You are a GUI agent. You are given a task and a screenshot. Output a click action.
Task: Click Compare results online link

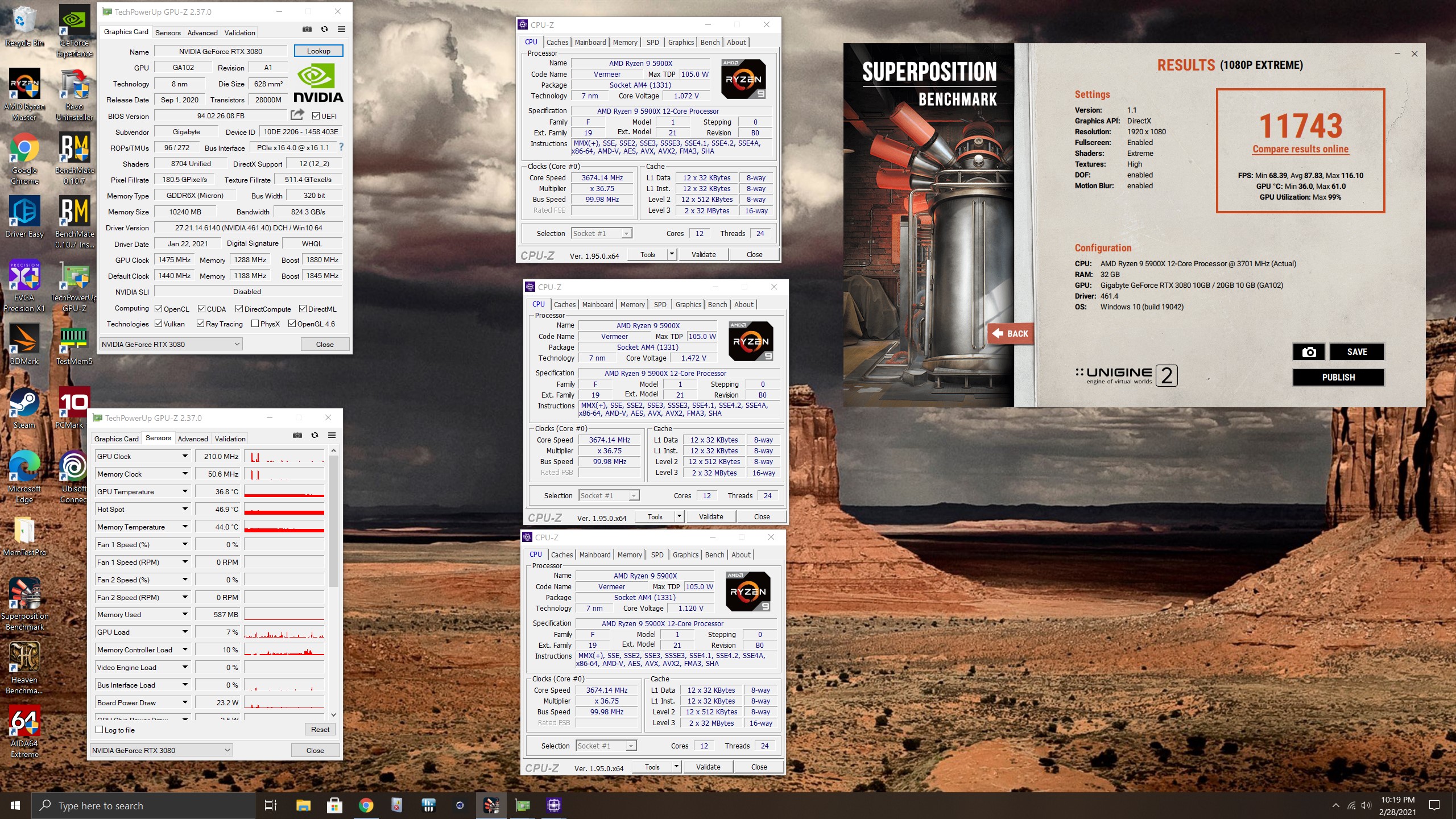tap(1300, 149)
